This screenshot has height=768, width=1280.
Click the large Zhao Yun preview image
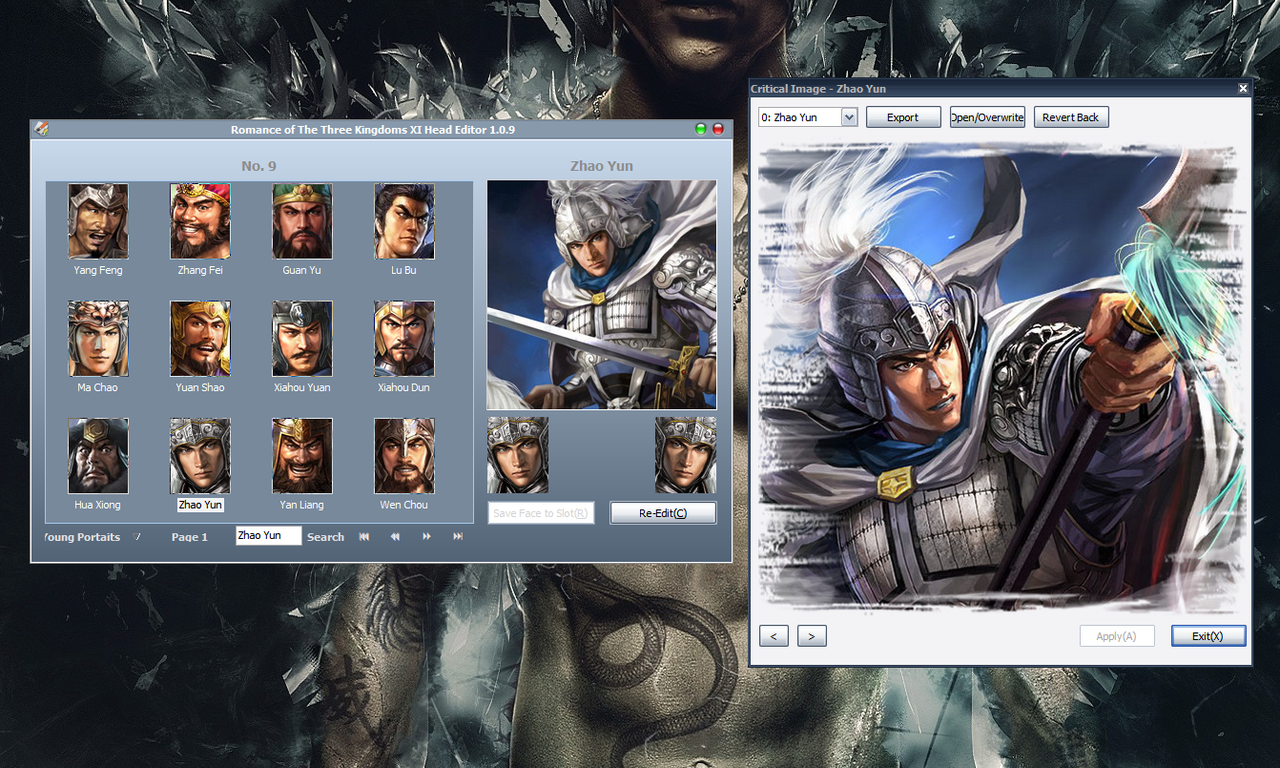602,295
